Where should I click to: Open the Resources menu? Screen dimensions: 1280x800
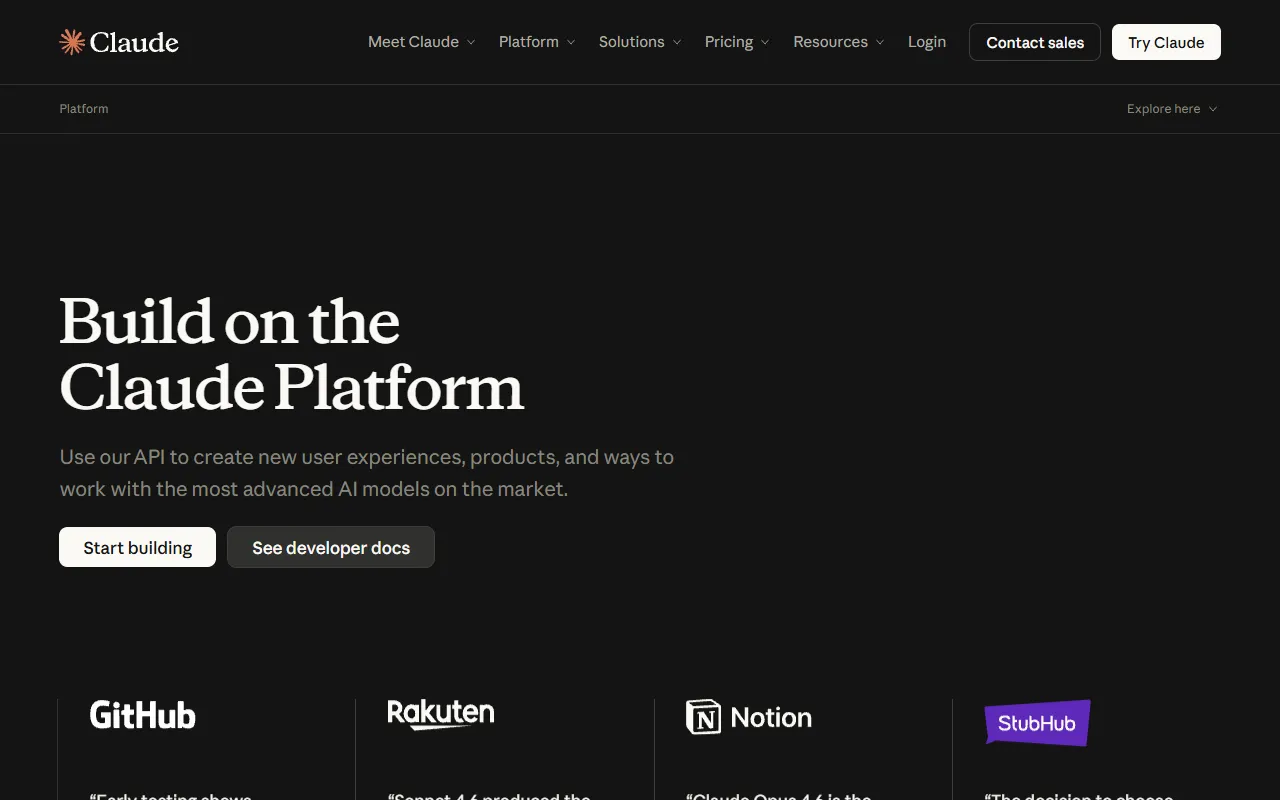[x=838, y=42]
